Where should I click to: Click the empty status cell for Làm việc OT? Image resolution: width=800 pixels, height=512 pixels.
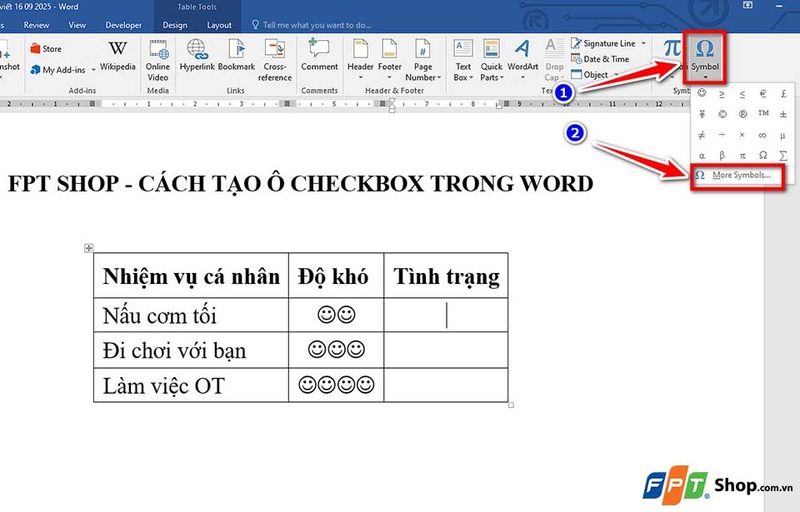[x=446, y=386]
